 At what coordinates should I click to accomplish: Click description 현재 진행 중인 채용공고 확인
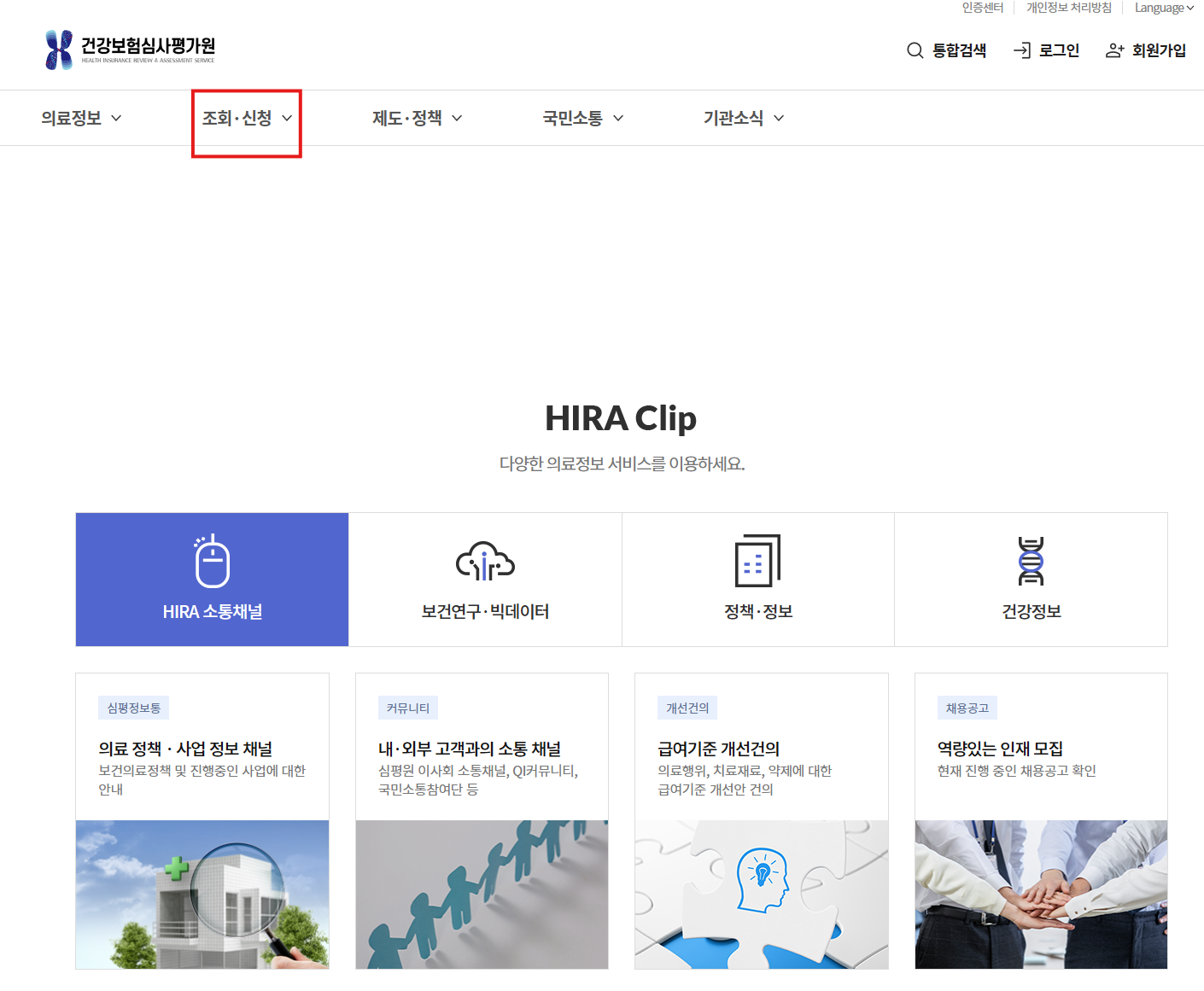click(x=1016, y=771)
